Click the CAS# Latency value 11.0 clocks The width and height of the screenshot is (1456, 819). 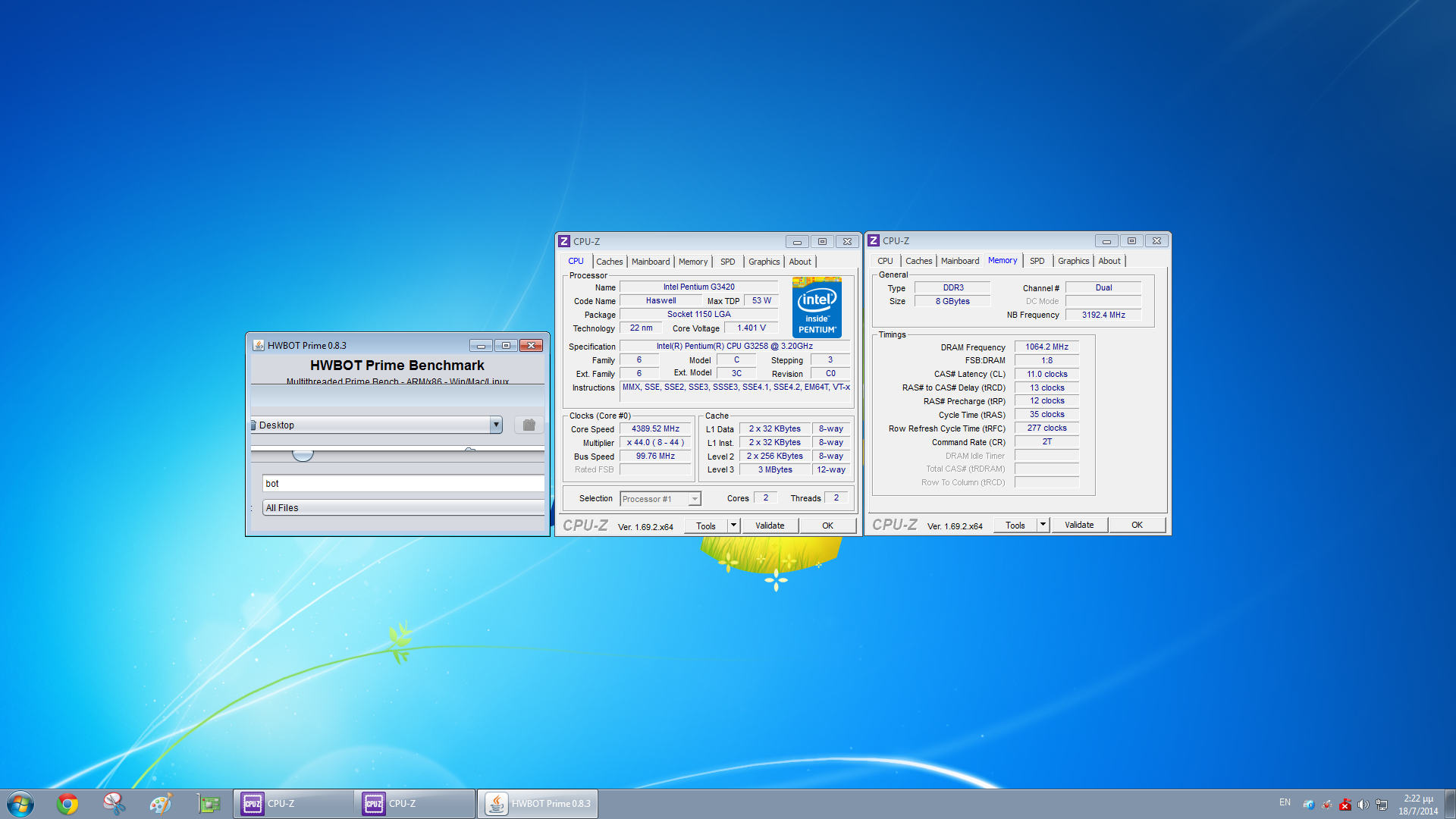1046,375
